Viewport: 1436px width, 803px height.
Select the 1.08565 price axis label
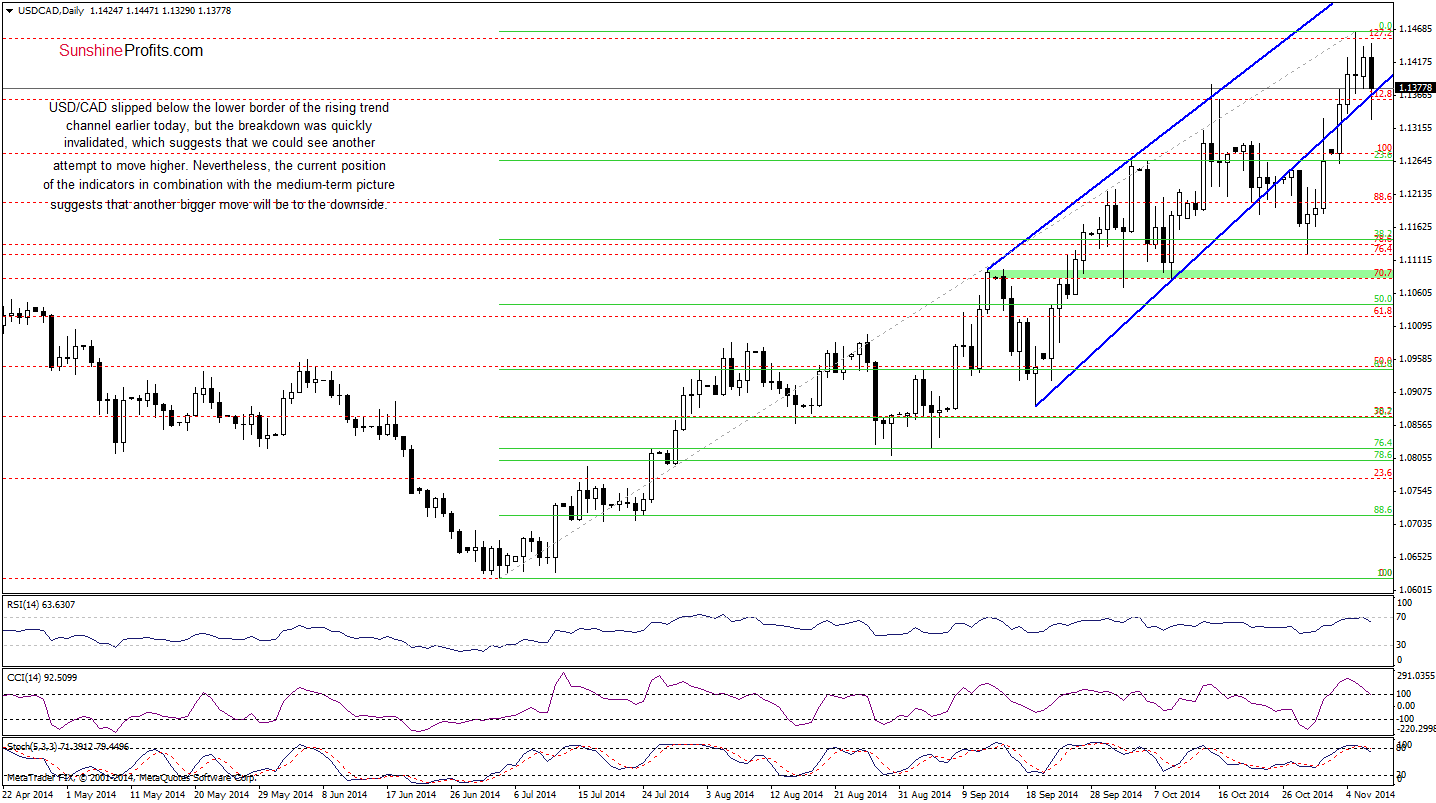(1416, 425)
